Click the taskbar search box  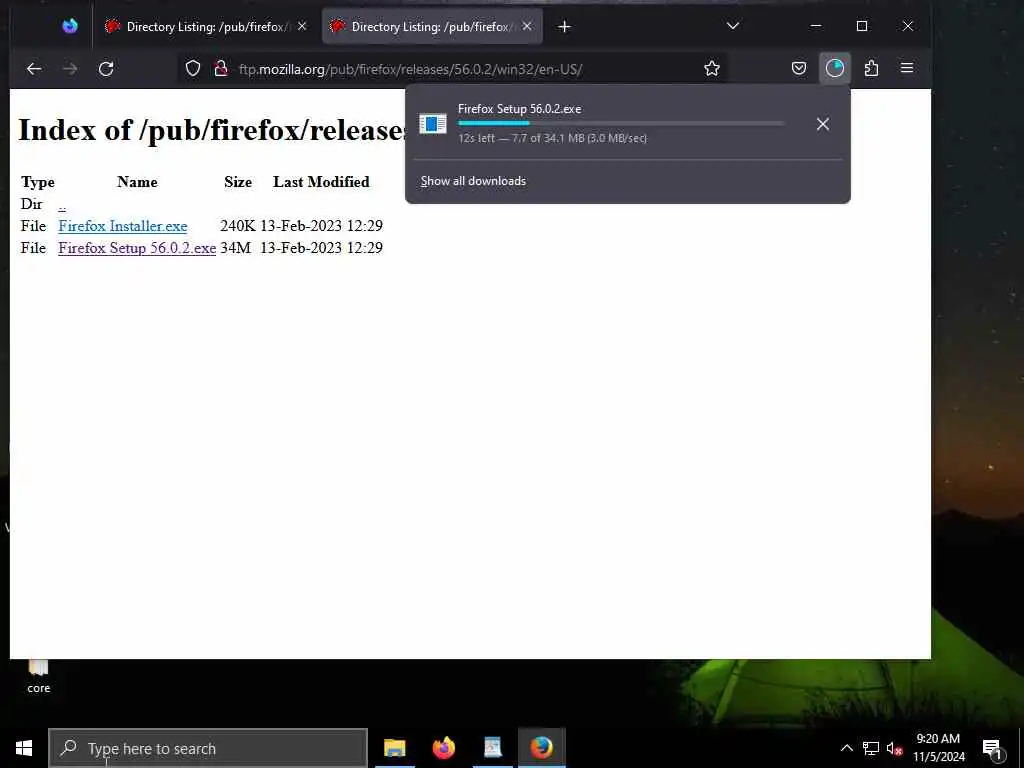point(208,748)
